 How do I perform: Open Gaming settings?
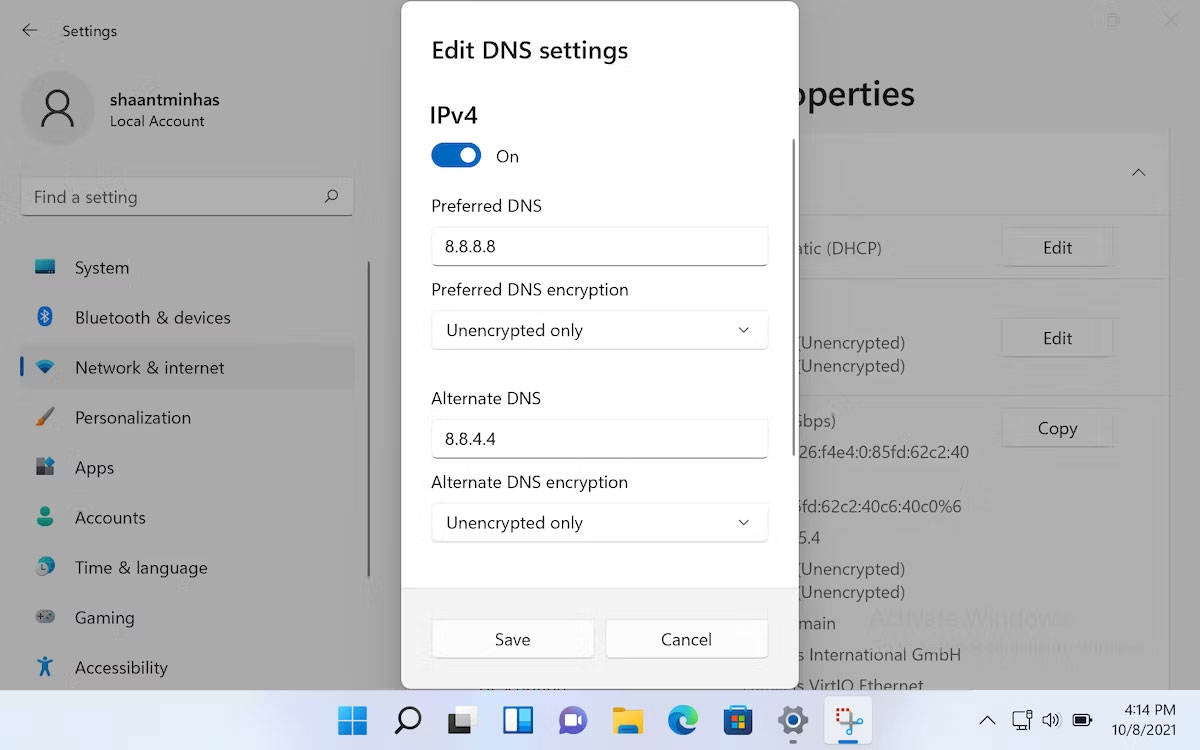tap(105, 617)
